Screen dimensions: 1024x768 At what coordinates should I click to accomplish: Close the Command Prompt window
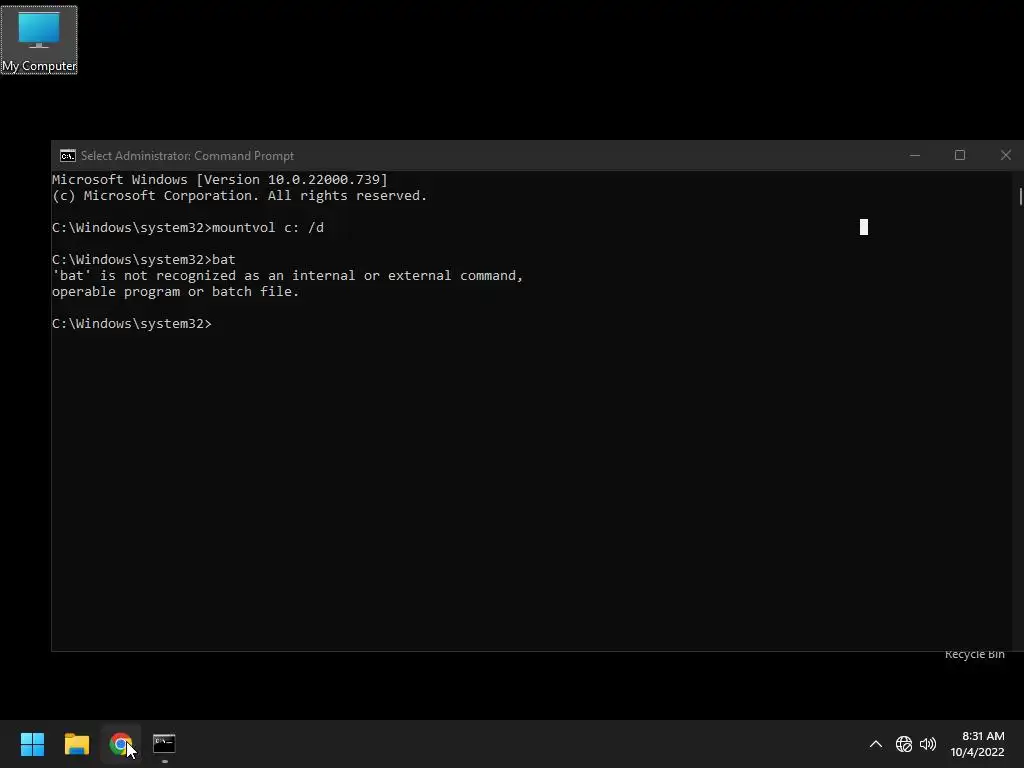(1005, 155)
